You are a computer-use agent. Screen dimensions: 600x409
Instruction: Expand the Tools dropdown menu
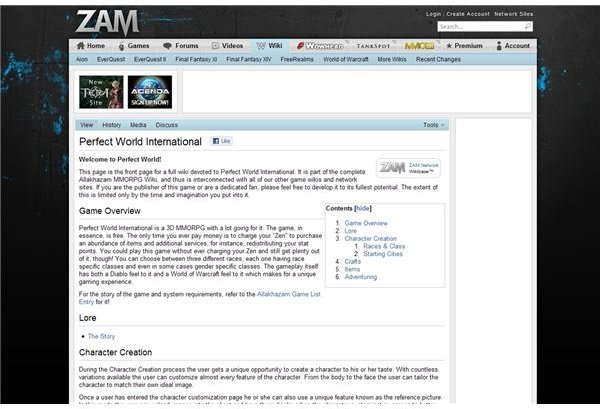(x=434, y=125)
